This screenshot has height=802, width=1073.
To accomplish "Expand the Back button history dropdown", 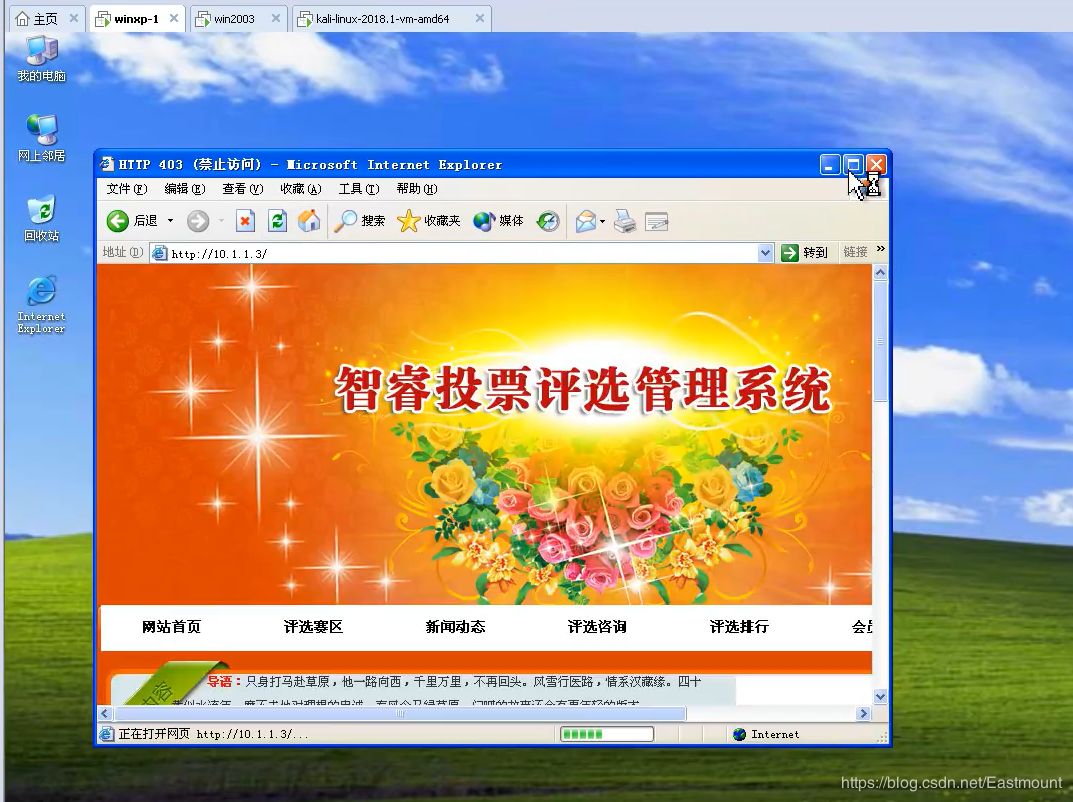I will [x=170, y=221].
